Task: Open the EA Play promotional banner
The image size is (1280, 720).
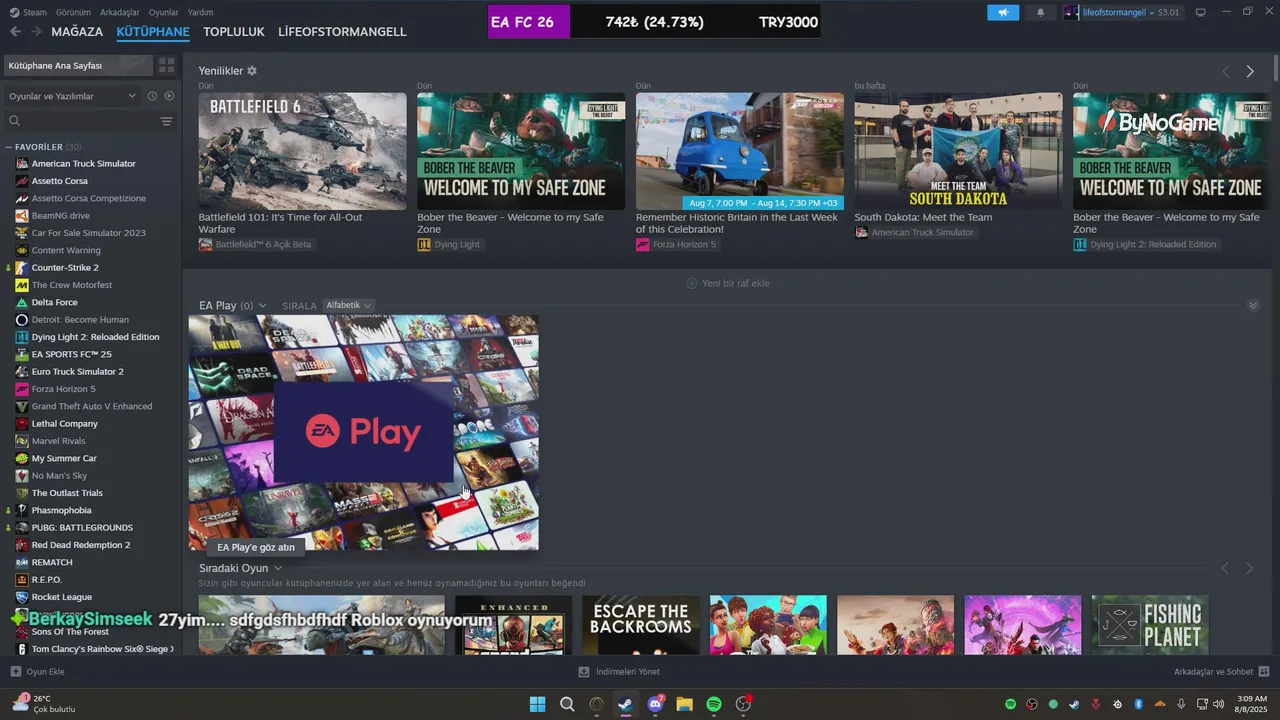Action: pyautogui.click(x=364, y=433)
